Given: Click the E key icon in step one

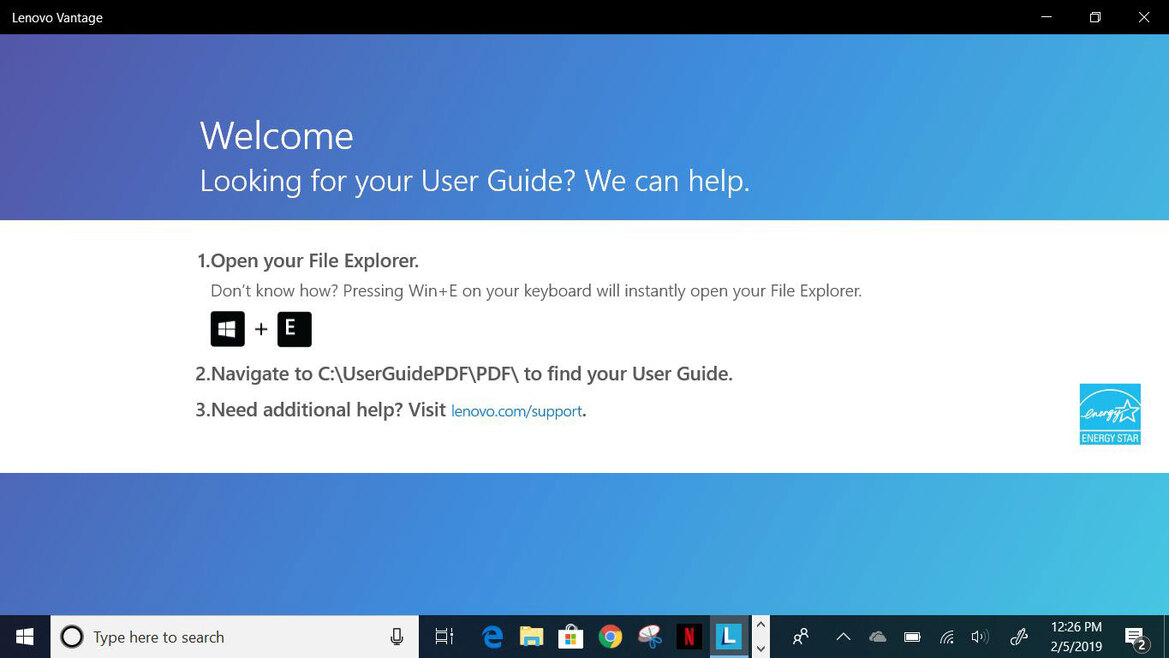Looking at the screenshot, I should [x=294, y=329].
